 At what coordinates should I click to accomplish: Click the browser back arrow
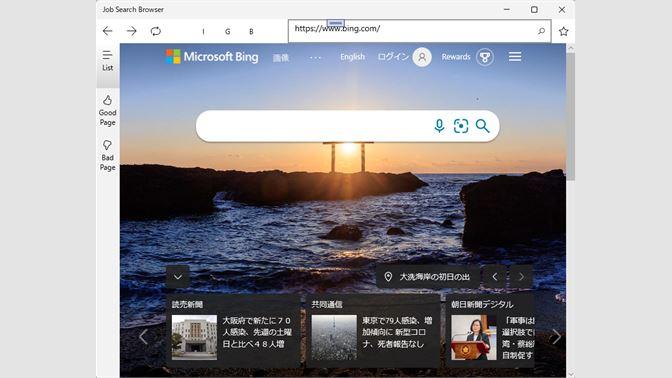pos(108,31)
